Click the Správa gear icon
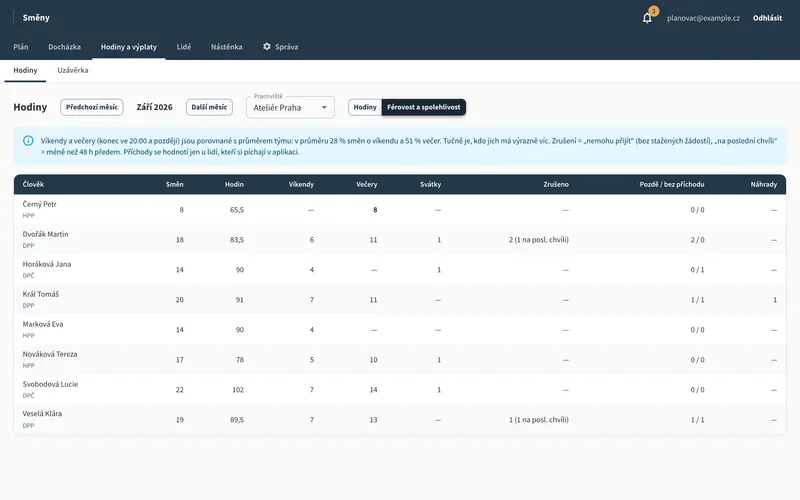 pyautogui.click(x=267, y=46)
